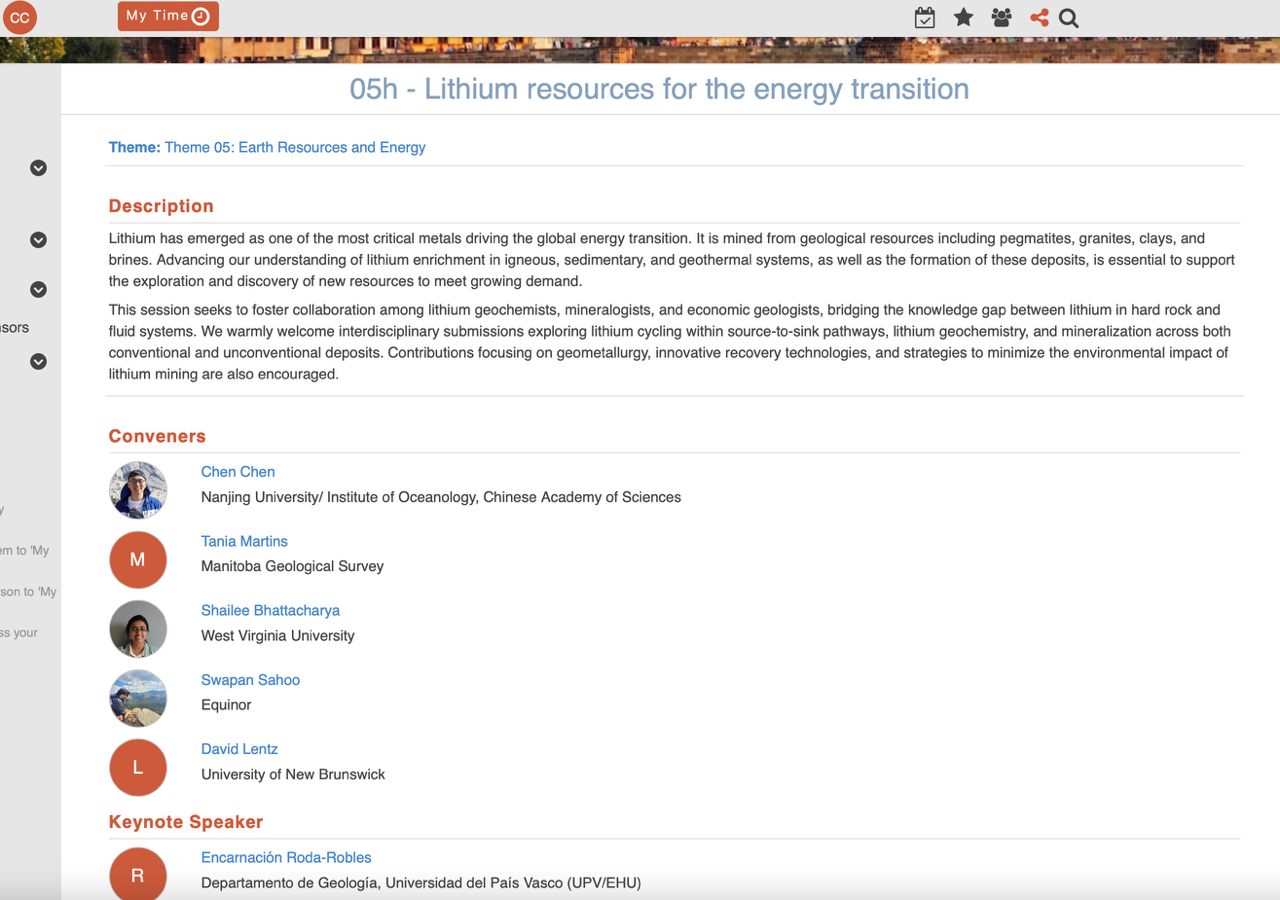The height and width of the screenshot is (900, 1280).
Task: Expand the fourth sidebar chevron at bottom
Action: pos(38,362)
